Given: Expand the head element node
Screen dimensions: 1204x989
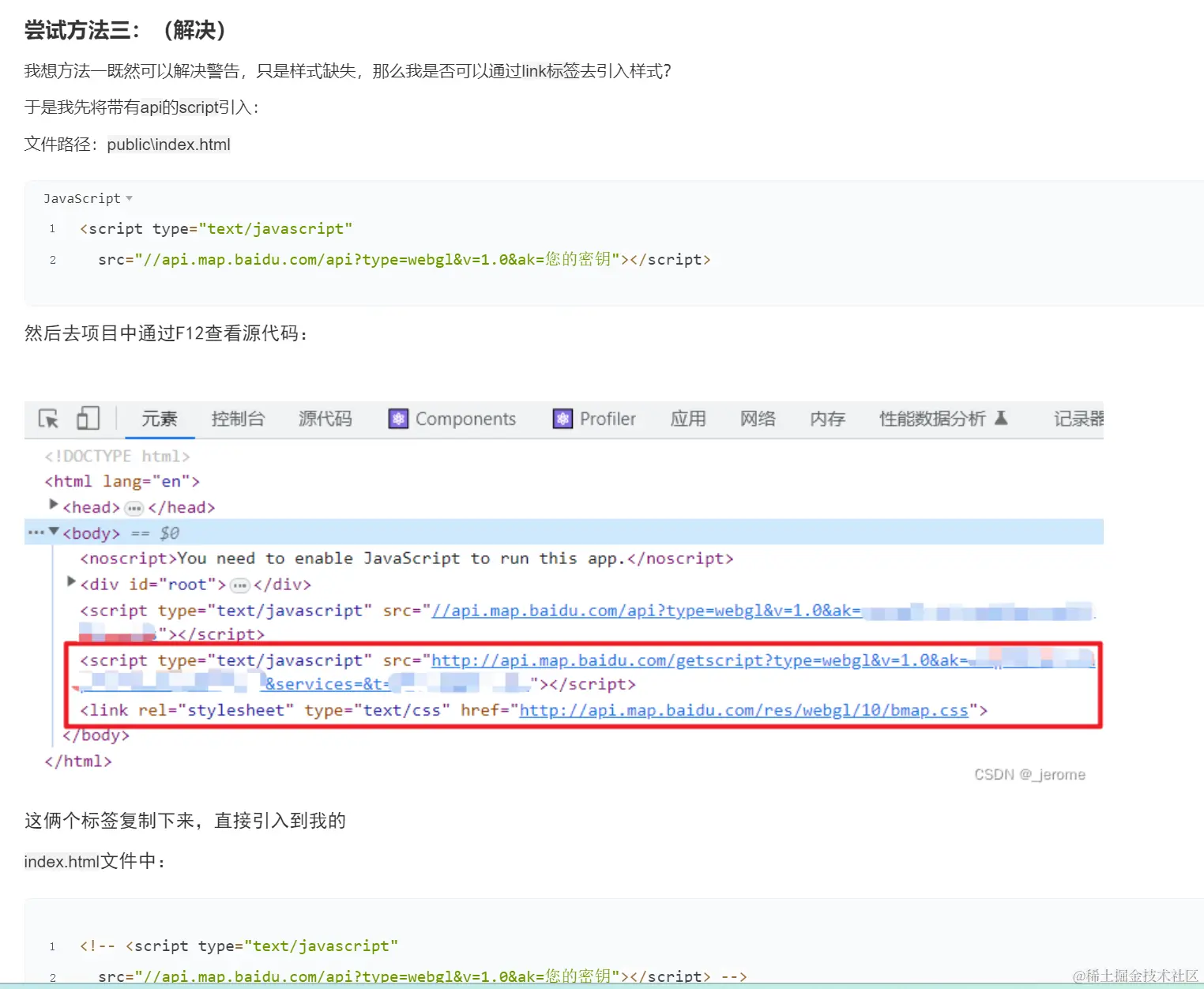Looking at the screenshot, I should (x=54, y=504).
